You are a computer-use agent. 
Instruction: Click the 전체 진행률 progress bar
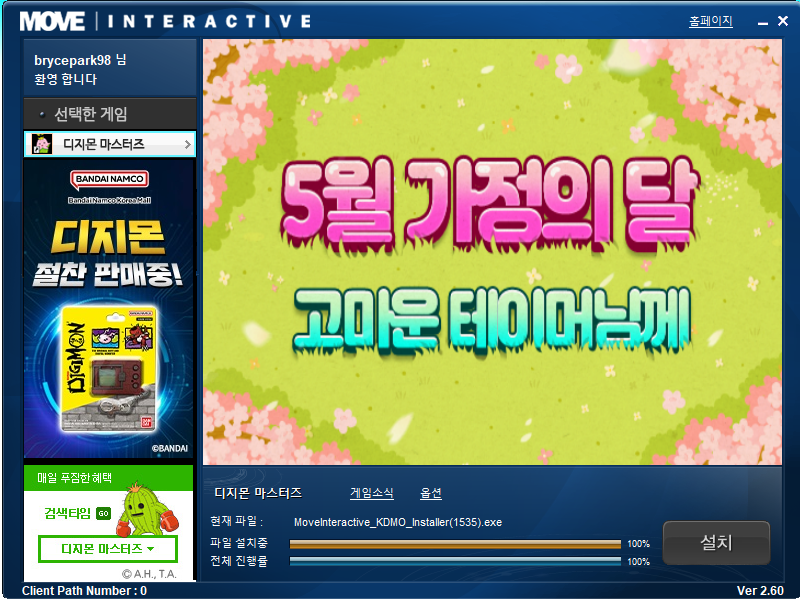(455, 561)
